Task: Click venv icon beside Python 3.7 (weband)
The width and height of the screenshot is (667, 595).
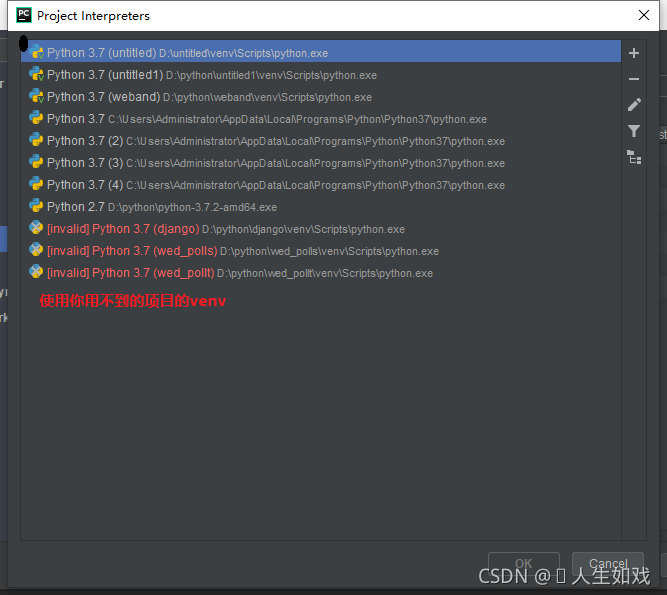Action: click(36, 97)
